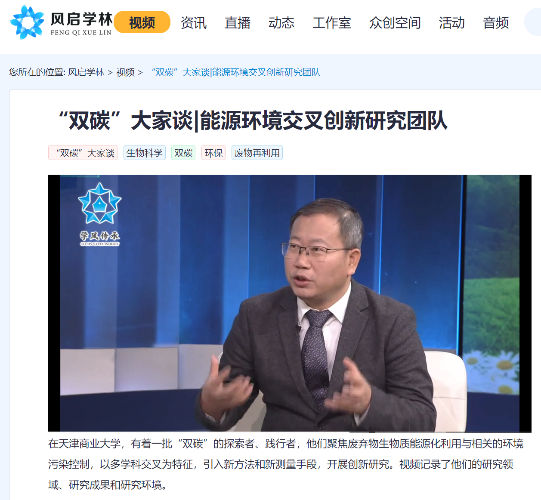Viewport: 541px width, 500px height.
Task: Click the 环保 tag
Action: pyautogui.click(x=214, y=153)
